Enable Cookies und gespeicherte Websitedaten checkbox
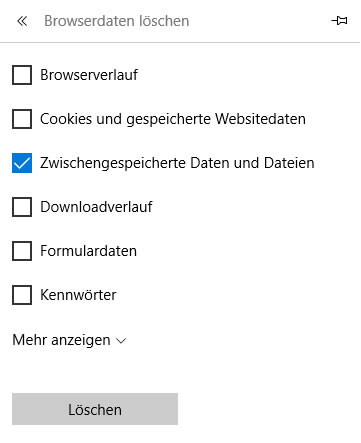The height and width of the screenshot is (443, 361). [x=22, y=119]
